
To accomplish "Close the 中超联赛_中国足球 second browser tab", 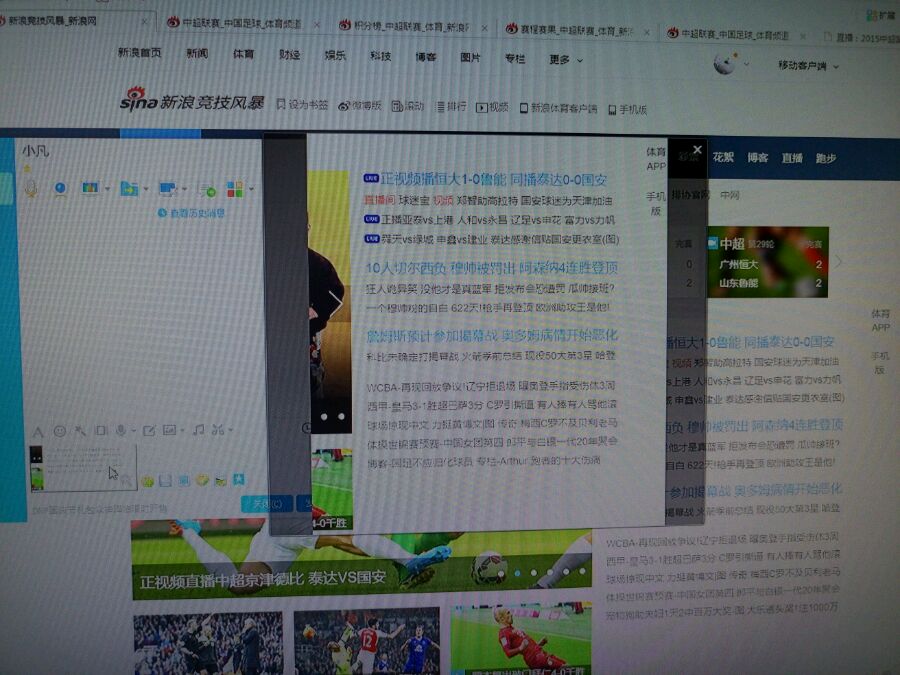I will [x=317, y=25].
